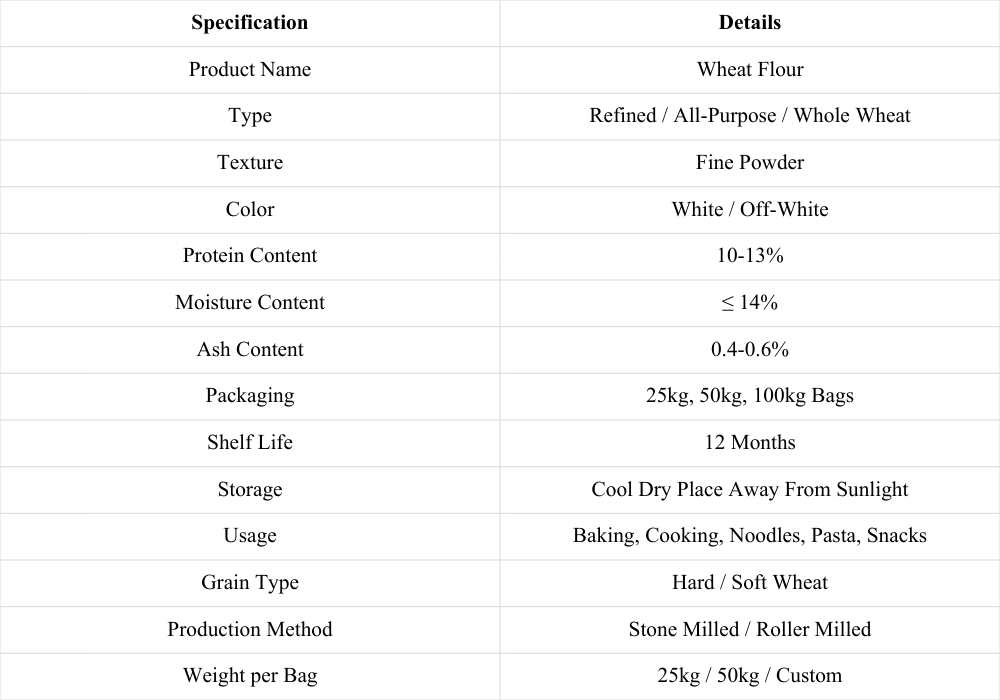This screenshot has height=700, width=1000.
Task: Select the ≤ 14% value
Action: pyautogui.click(x=749, y=303)
